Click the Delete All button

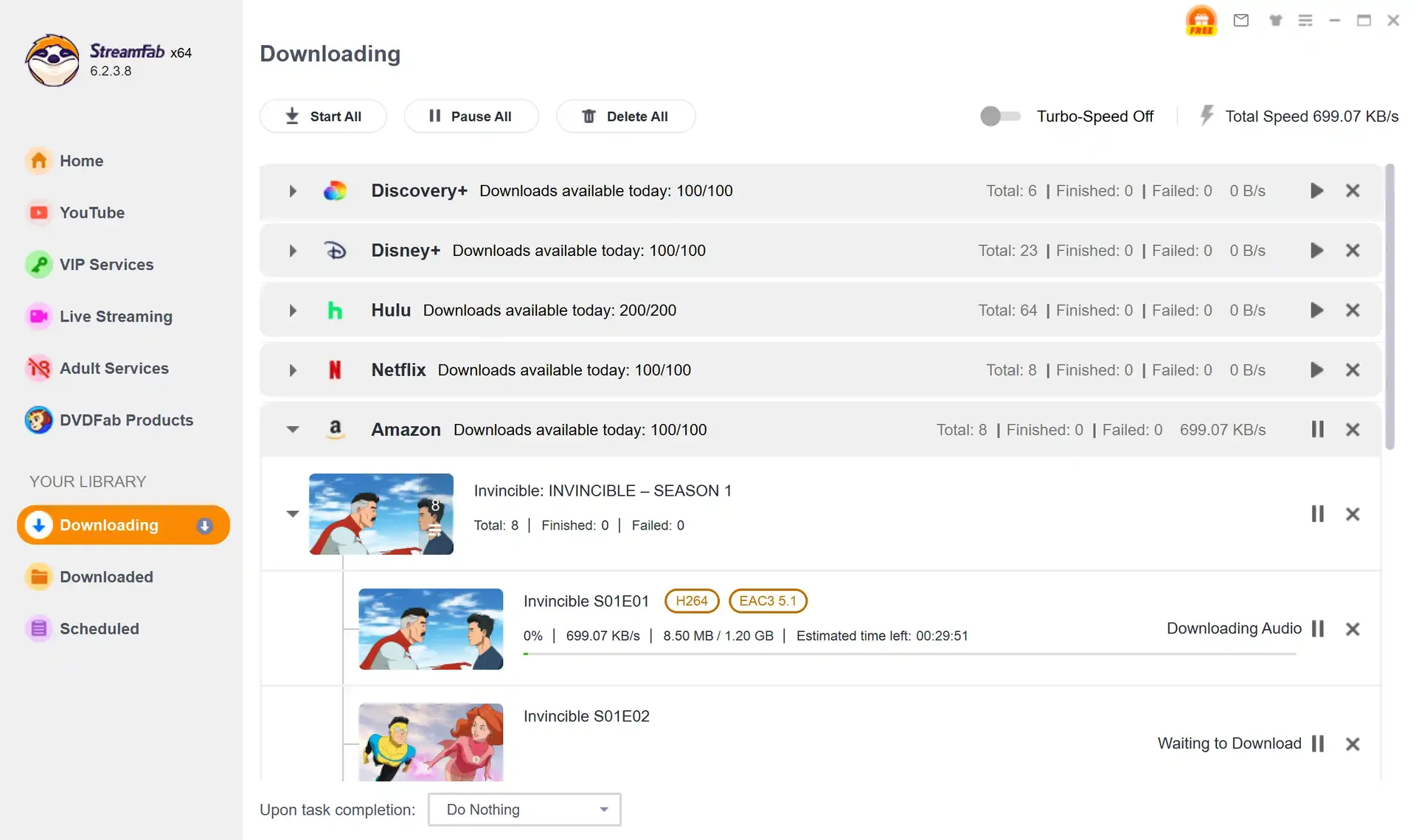625,117
